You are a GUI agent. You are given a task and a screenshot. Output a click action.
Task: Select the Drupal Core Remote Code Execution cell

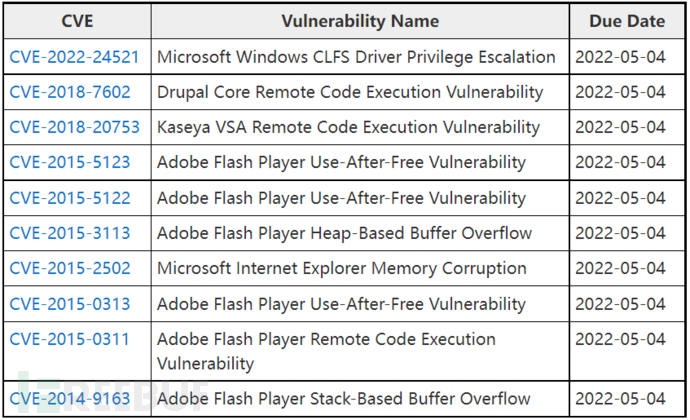point(360,92)
